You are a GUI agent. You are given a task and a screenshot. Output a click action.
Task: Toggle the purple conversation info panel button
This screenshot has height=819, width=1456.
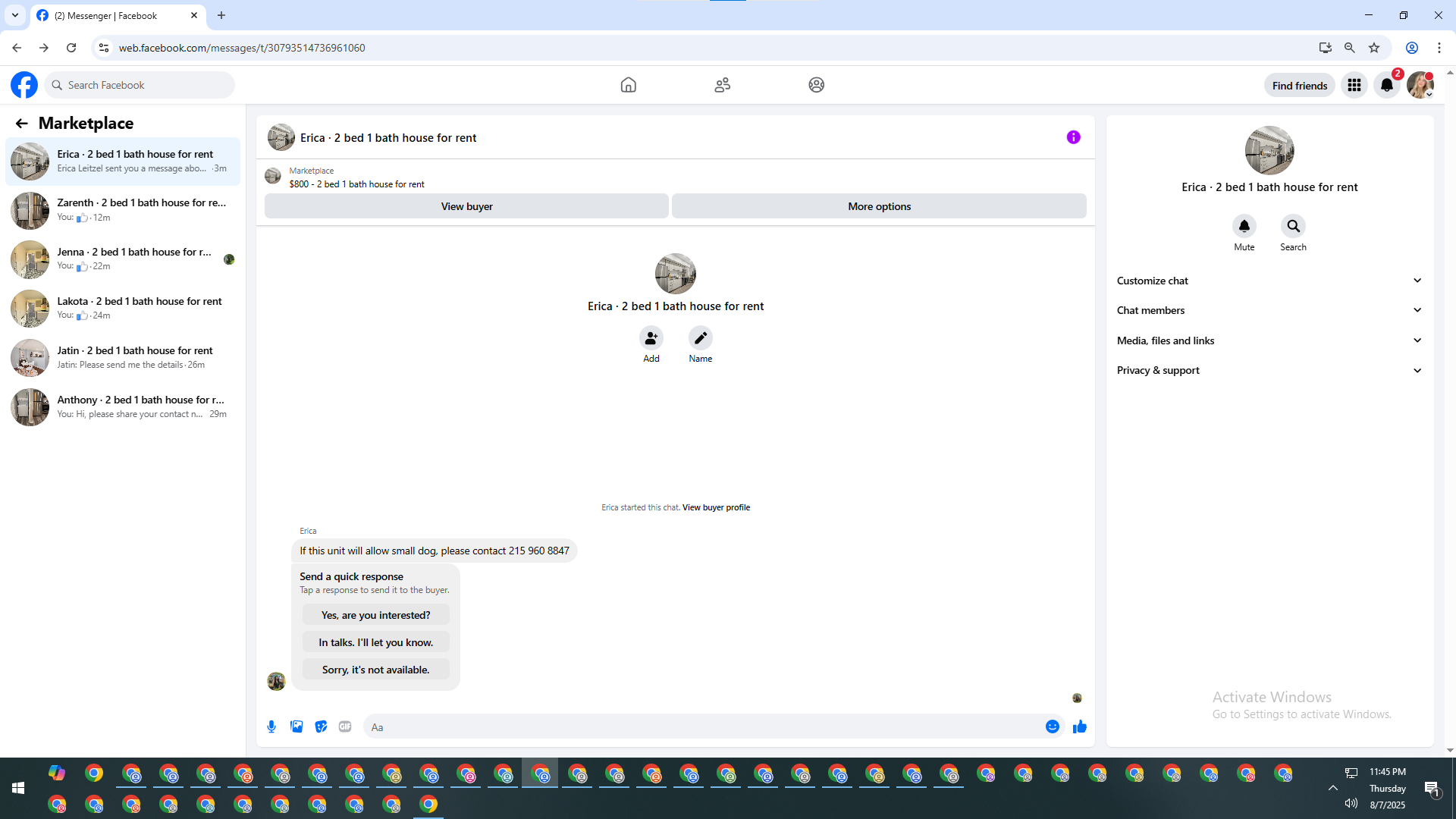pos(1073,137)
